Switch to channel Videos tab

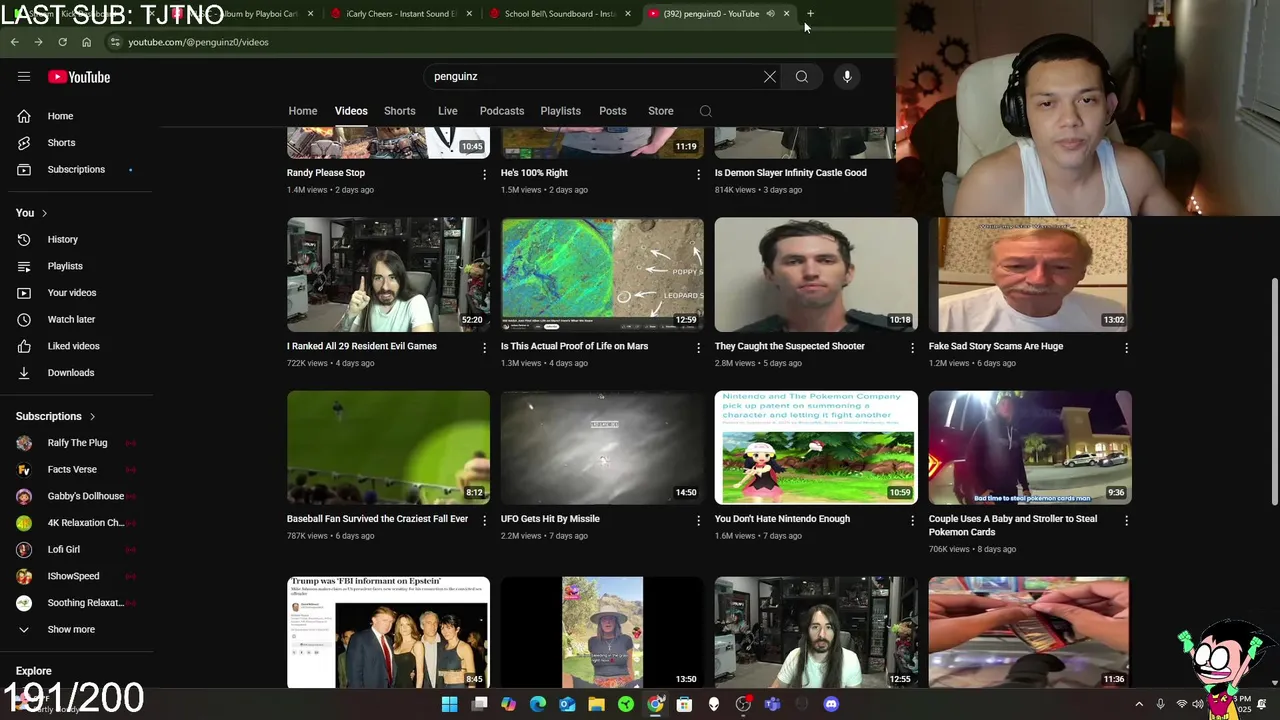(351, 111)
